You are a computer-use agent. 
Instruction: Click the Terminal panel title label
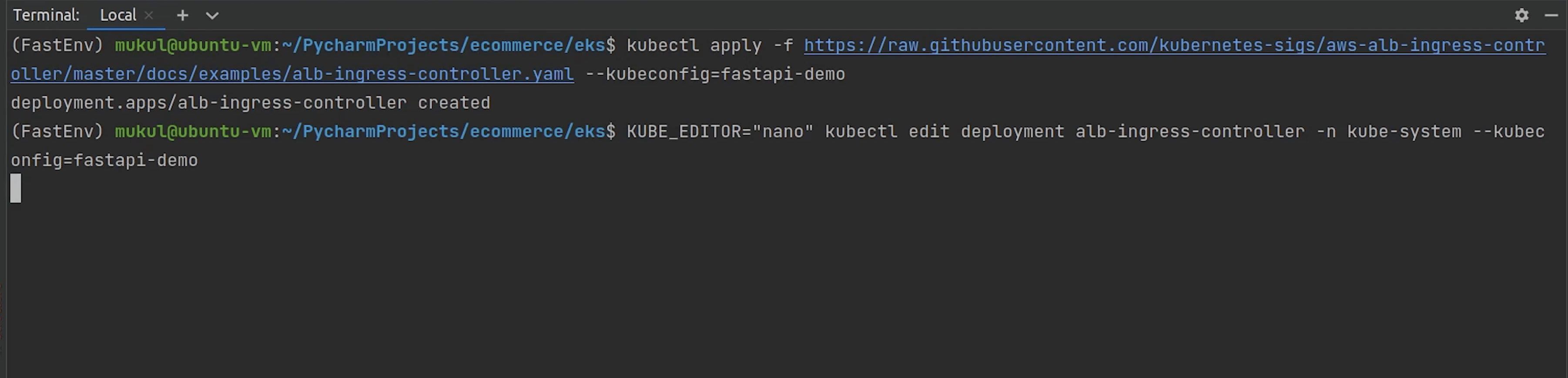(x=46, y=15)
